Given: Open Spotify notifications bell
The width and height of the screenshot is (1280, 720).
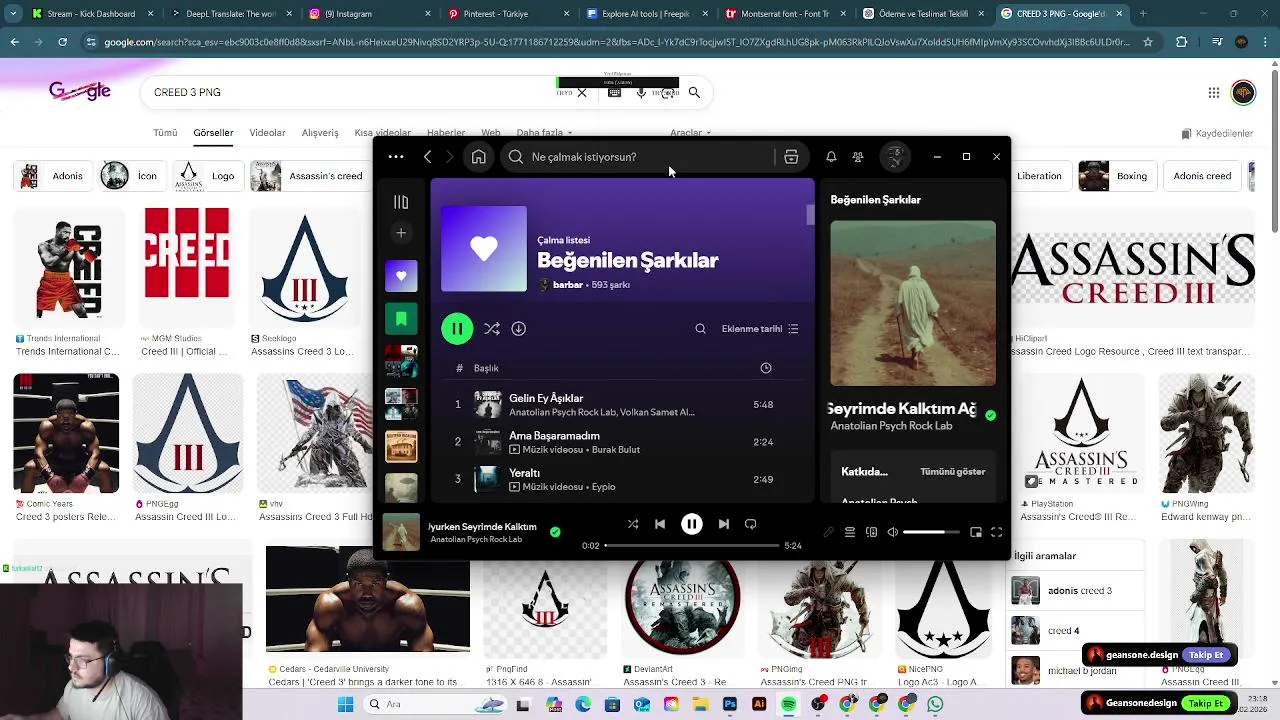Looking at the screenshot, I should pyautogui.click(x=831, y=157).
